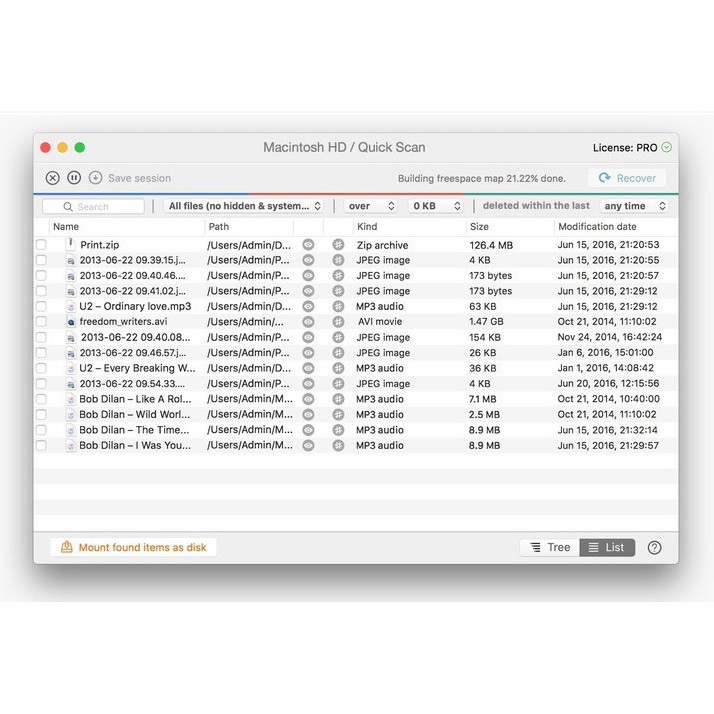Click into the Search field
The image size is (714, 714).
[93, 206]
